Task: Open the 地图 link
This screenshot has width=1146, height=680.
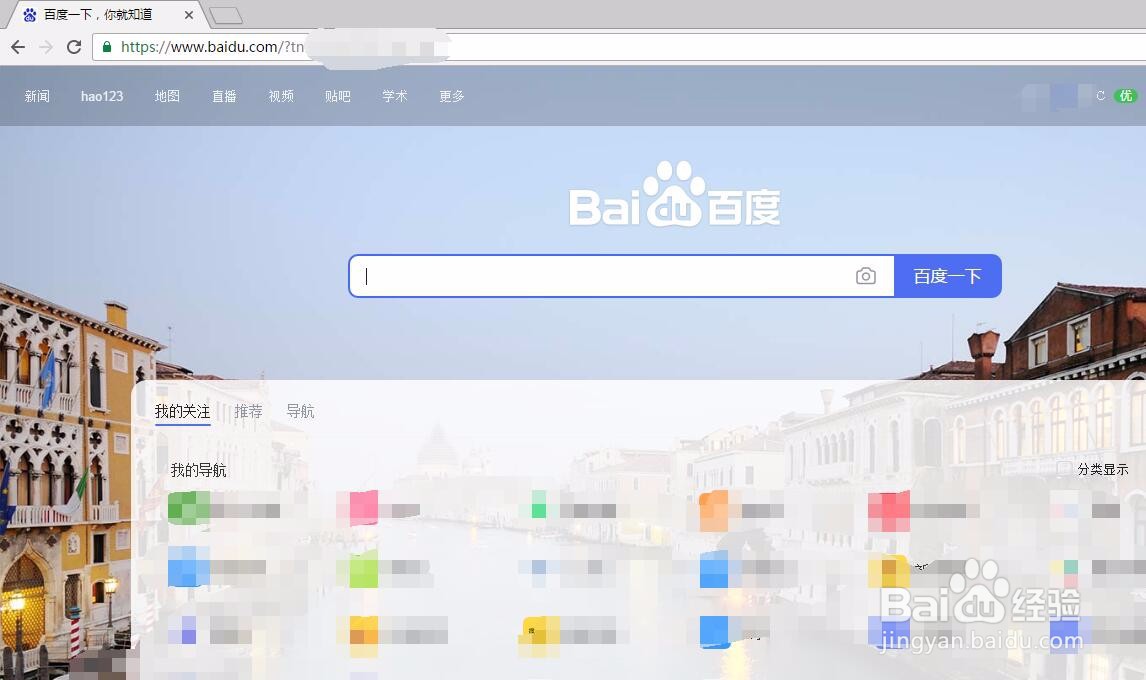Action: pos(167,96)
